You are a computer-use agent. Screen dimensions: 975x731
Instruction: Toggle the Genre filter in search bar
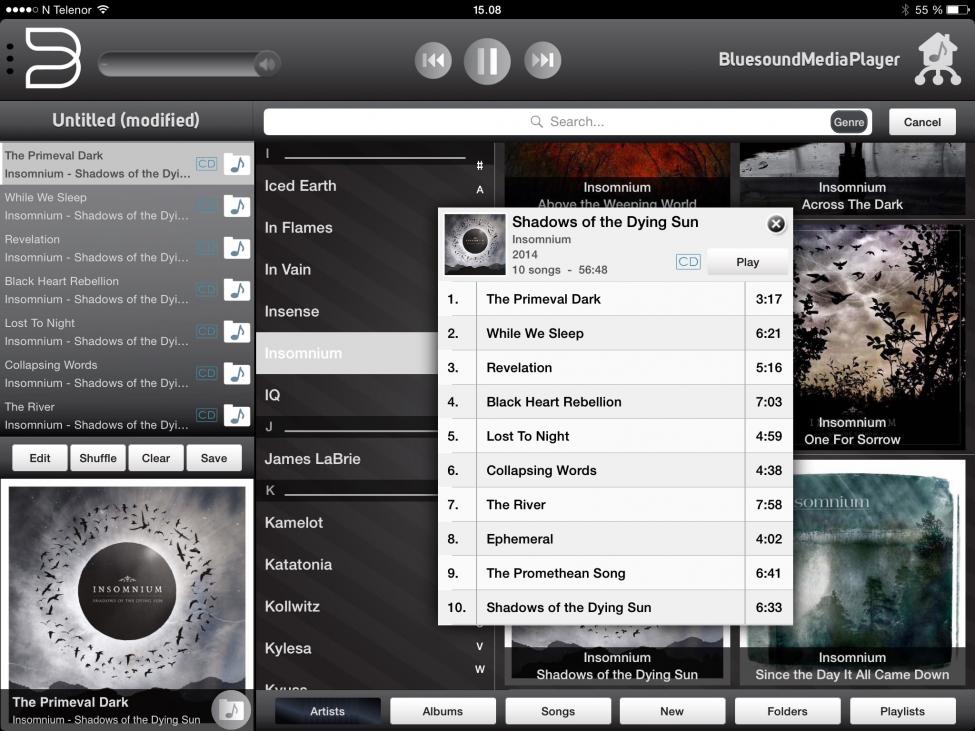pos(849,122)
